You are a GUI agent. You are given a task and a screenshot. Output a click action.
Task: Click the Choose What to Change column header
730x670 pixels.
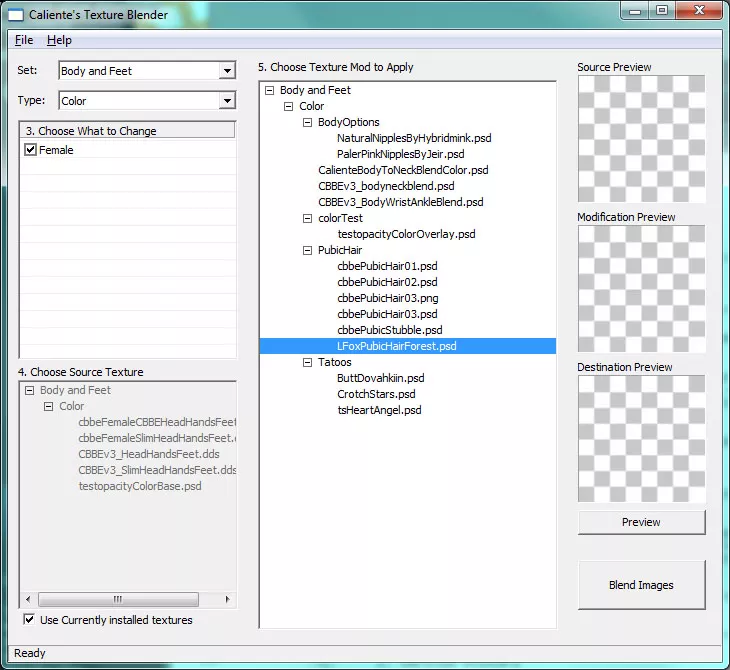click(x=127, y=131)
